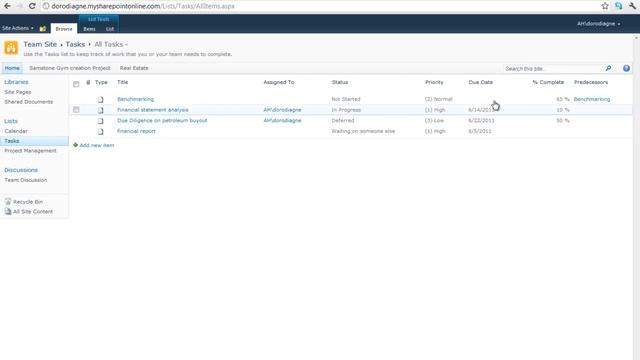The width and height of the screenshot is (640, 360).
Task: Click the page vertical scrollbar
Action: 636,198
